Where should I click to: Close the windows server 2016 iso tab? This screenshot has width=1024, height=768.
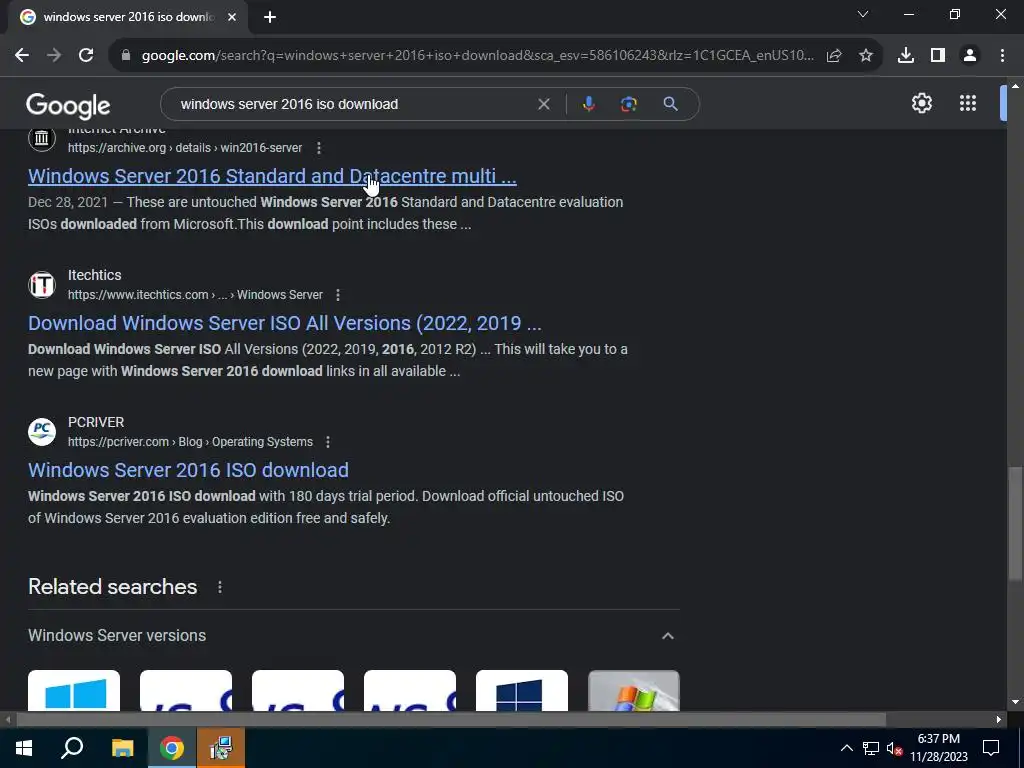(x=232, y=18)
